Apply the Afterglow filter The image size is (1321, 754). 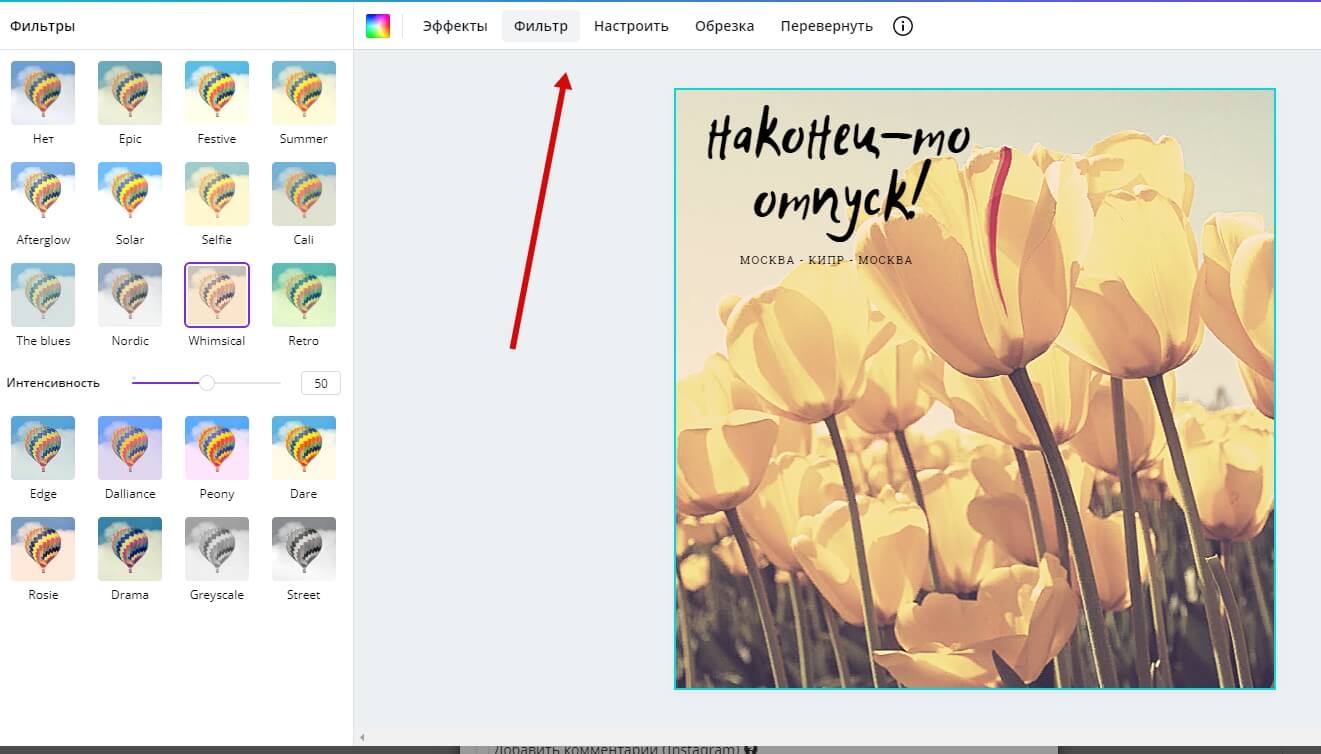[43, 194]
